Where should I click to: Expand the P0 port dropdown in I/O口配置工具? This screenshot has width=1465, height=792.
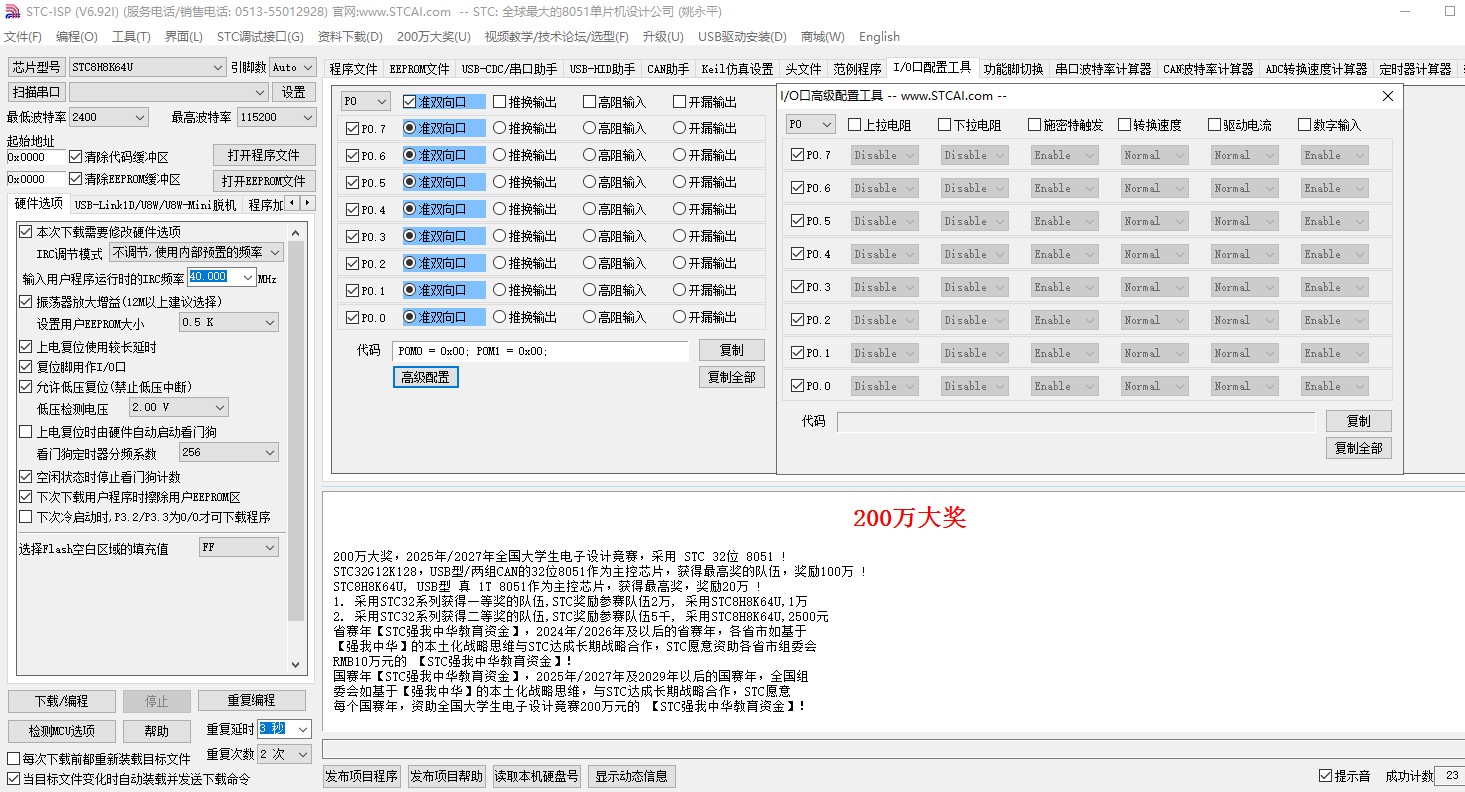pyautogui.click(x=381, y=101)
